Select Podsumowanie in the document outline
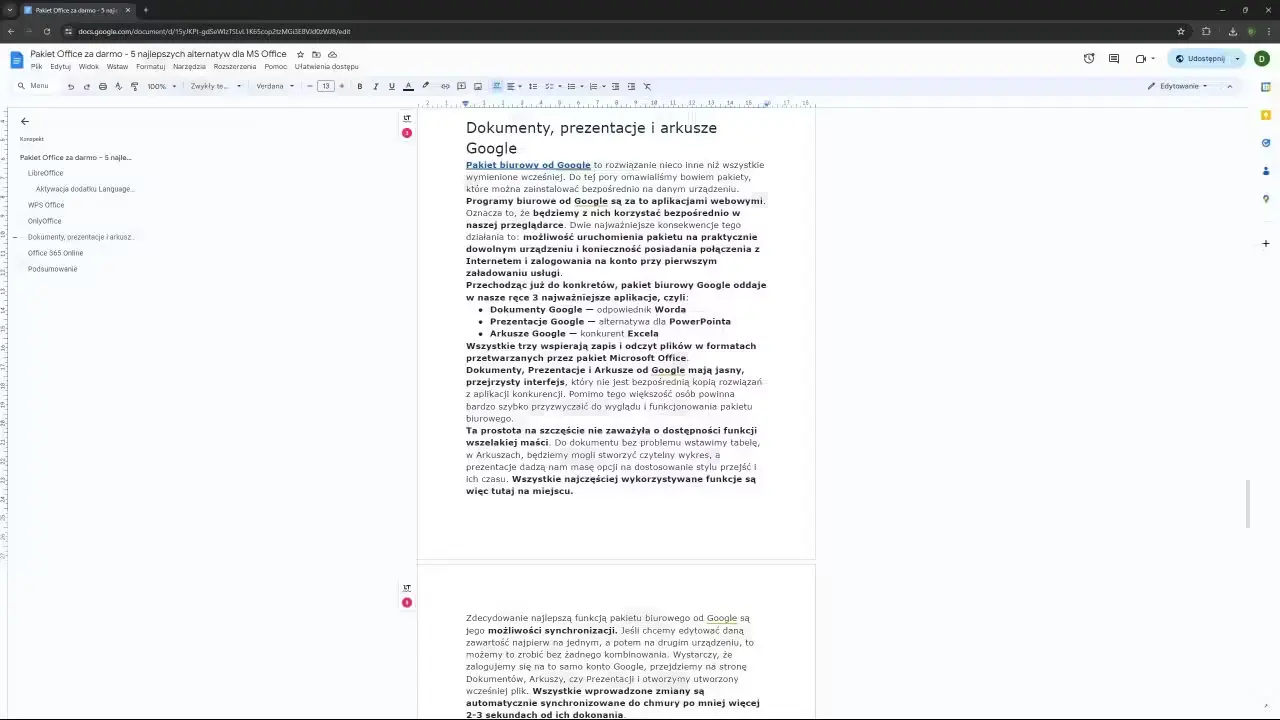1280x720 pixels. point(52,269)
